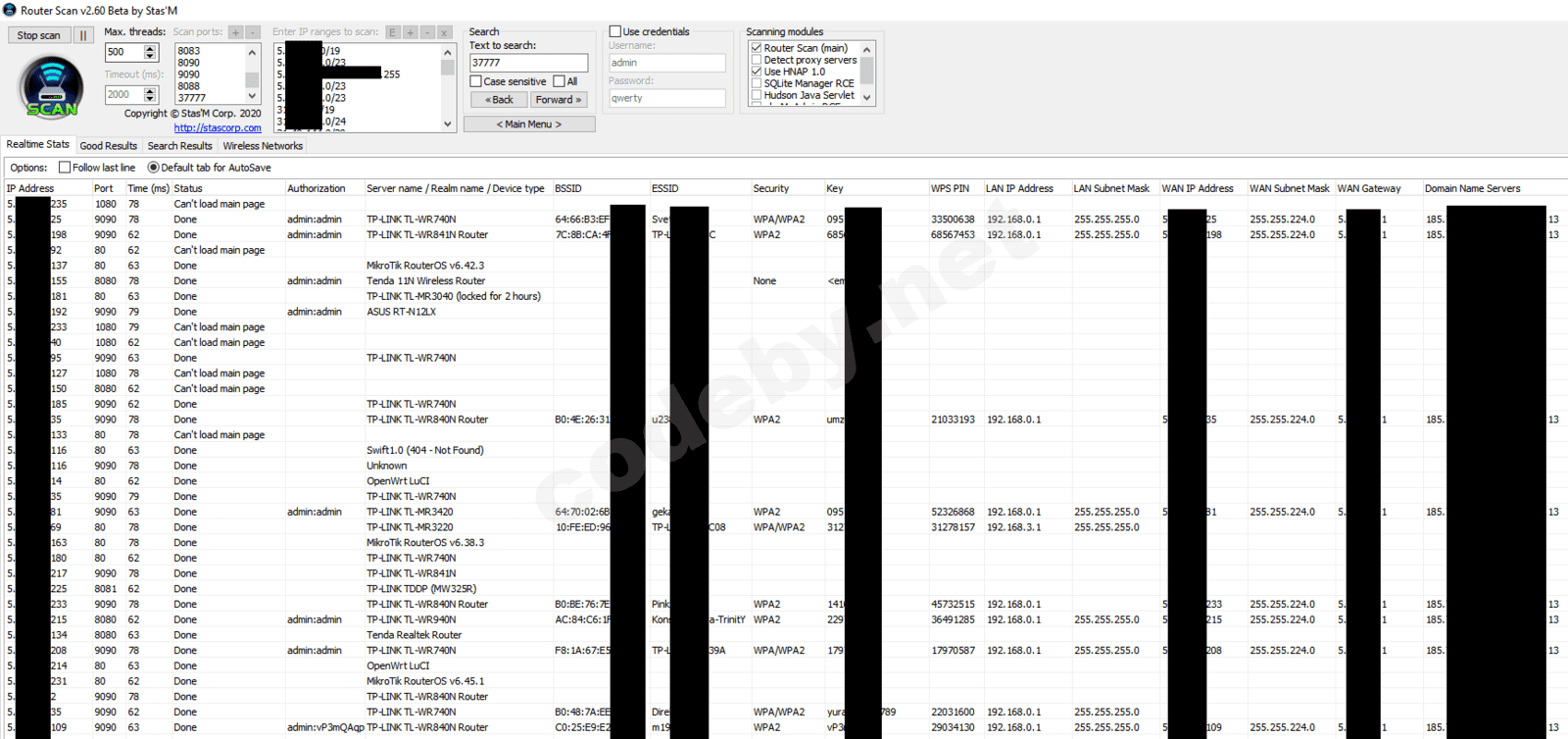Focus the Timeout (ms) input field
The height and width of the screenshot is (739, 1568).
(x=124, y=95)
